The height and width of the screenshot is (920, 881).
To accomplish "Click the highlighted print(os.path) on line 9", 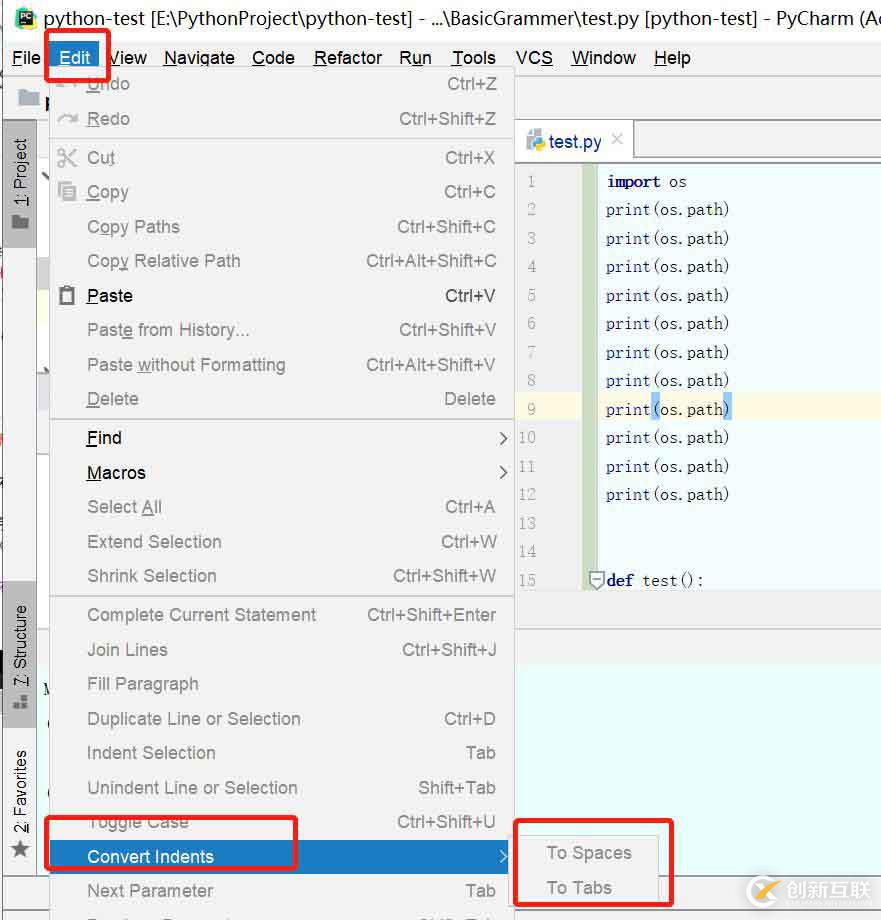I will (667, 409).
